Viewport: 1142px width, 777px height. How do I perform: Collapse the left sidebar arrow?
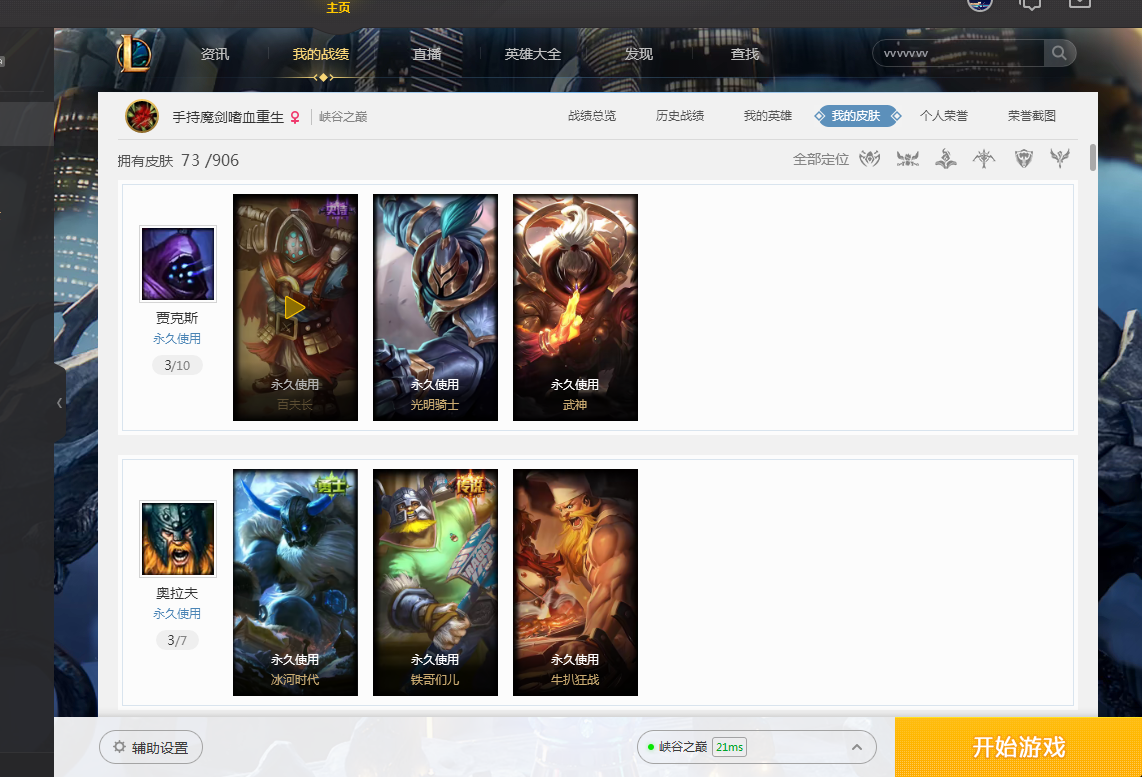click(x=59, y=402)
